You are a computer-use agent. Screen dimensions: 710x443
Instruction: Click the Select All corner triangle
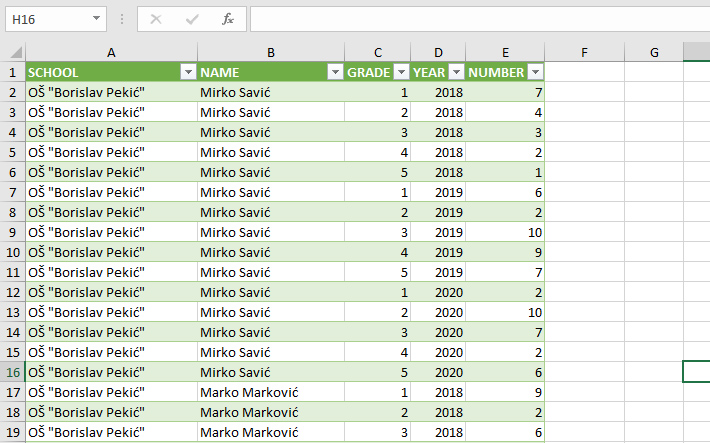click(16, 53)
